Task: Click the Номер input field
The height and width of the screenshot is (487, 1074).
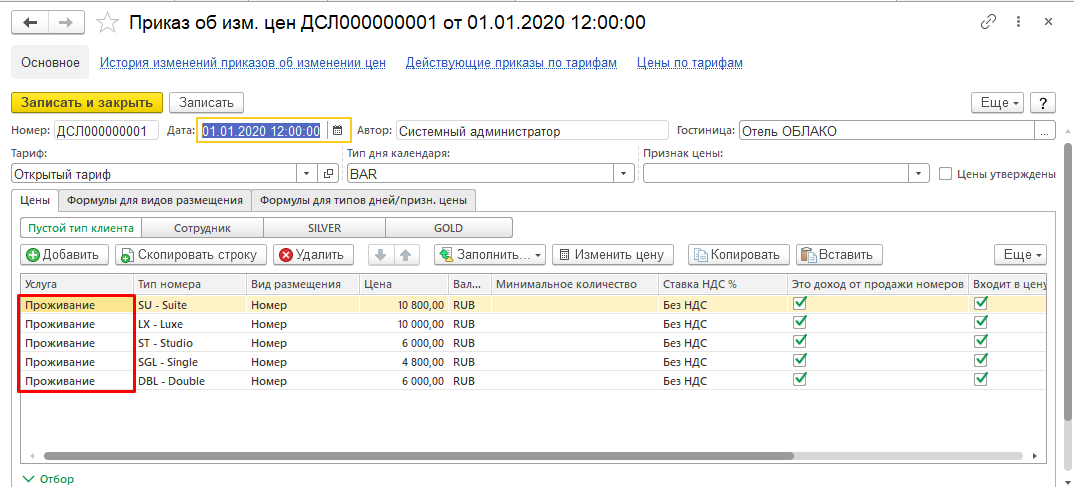Action: (106, 131)
